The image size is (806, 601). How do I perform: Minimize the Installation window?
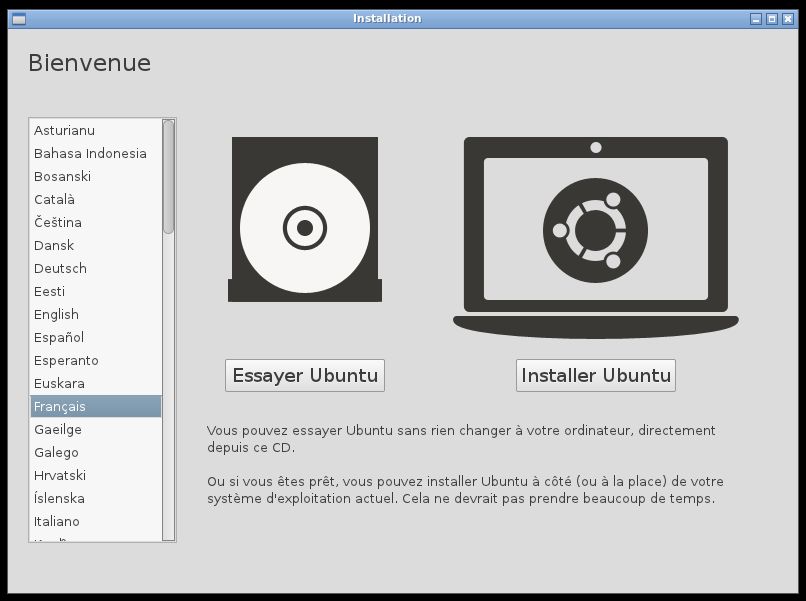756,19
